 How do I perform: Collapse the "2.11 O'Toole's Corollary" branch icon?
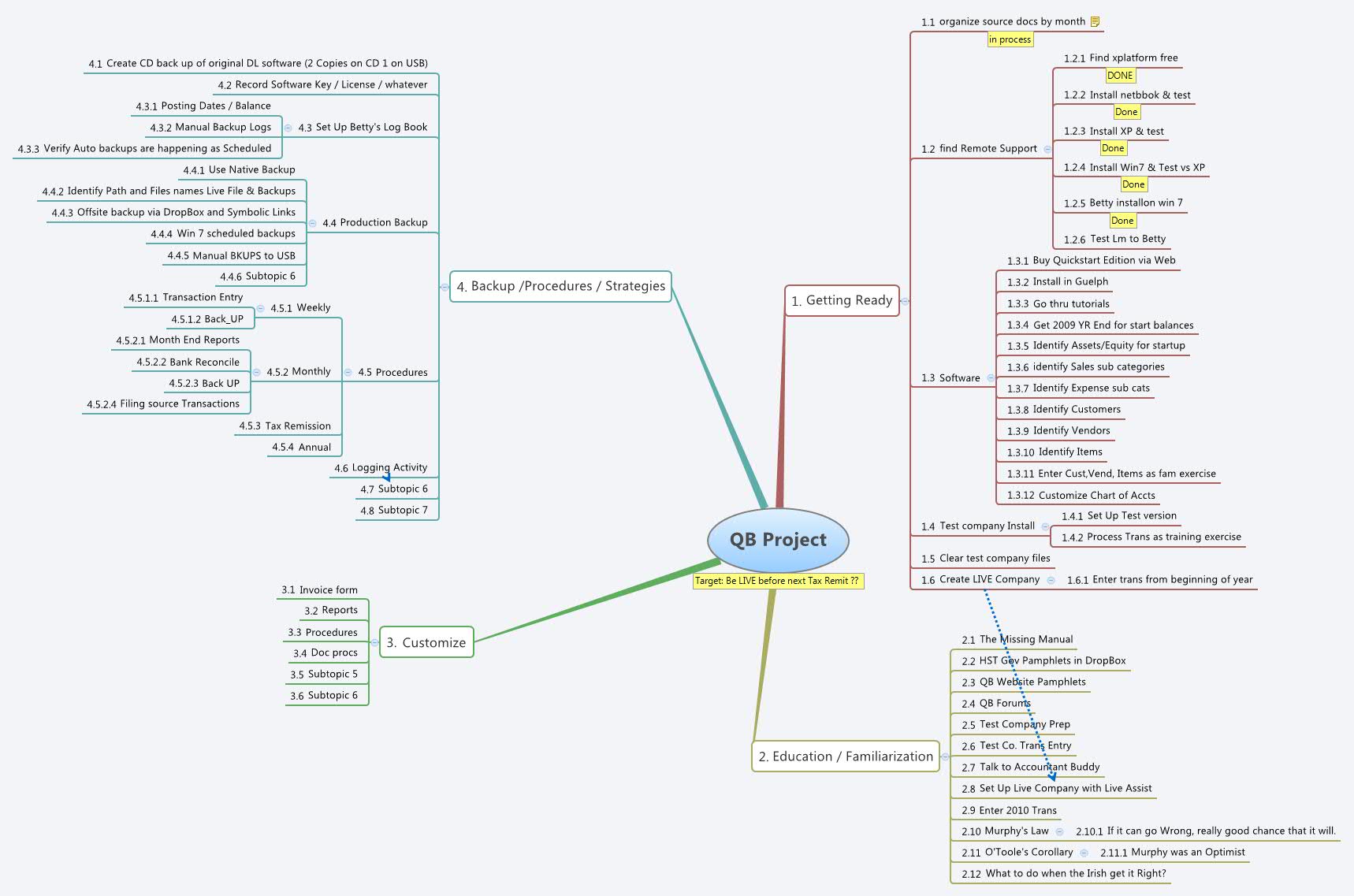tap(1085, 852)
